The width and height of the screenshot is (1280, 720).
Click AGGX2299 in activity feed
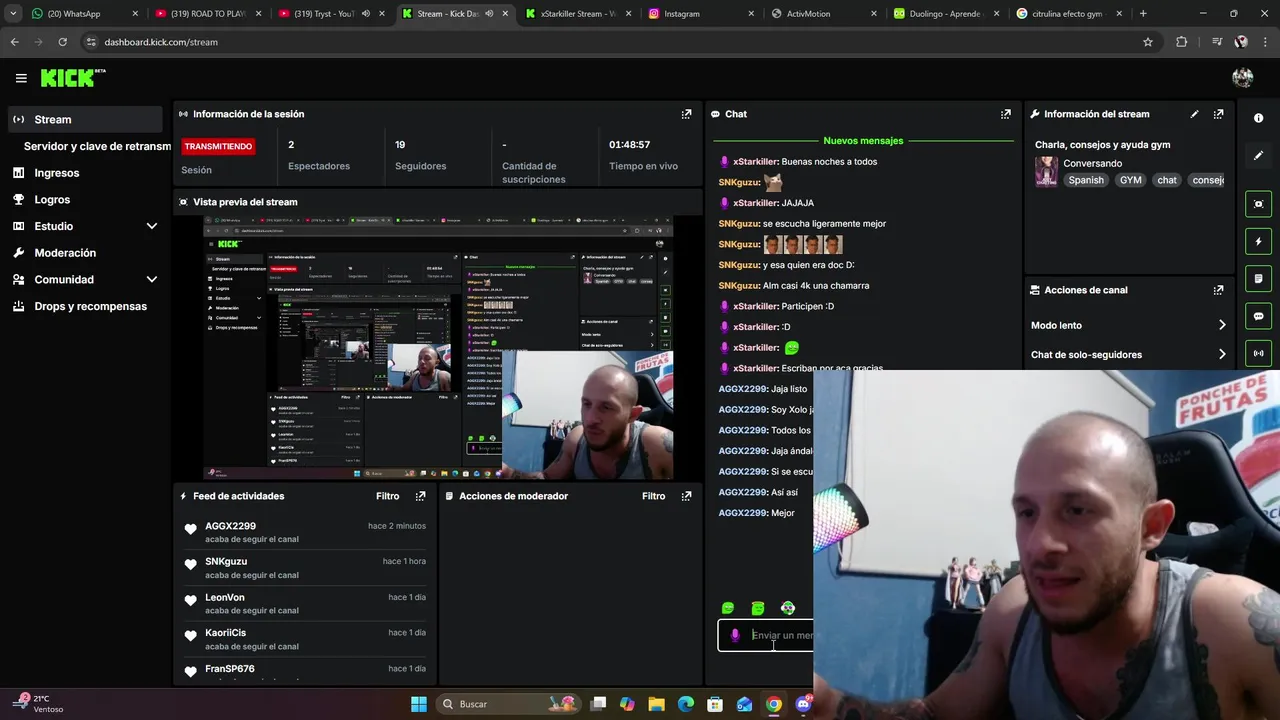pyautogui.click(x=230, y=526)
